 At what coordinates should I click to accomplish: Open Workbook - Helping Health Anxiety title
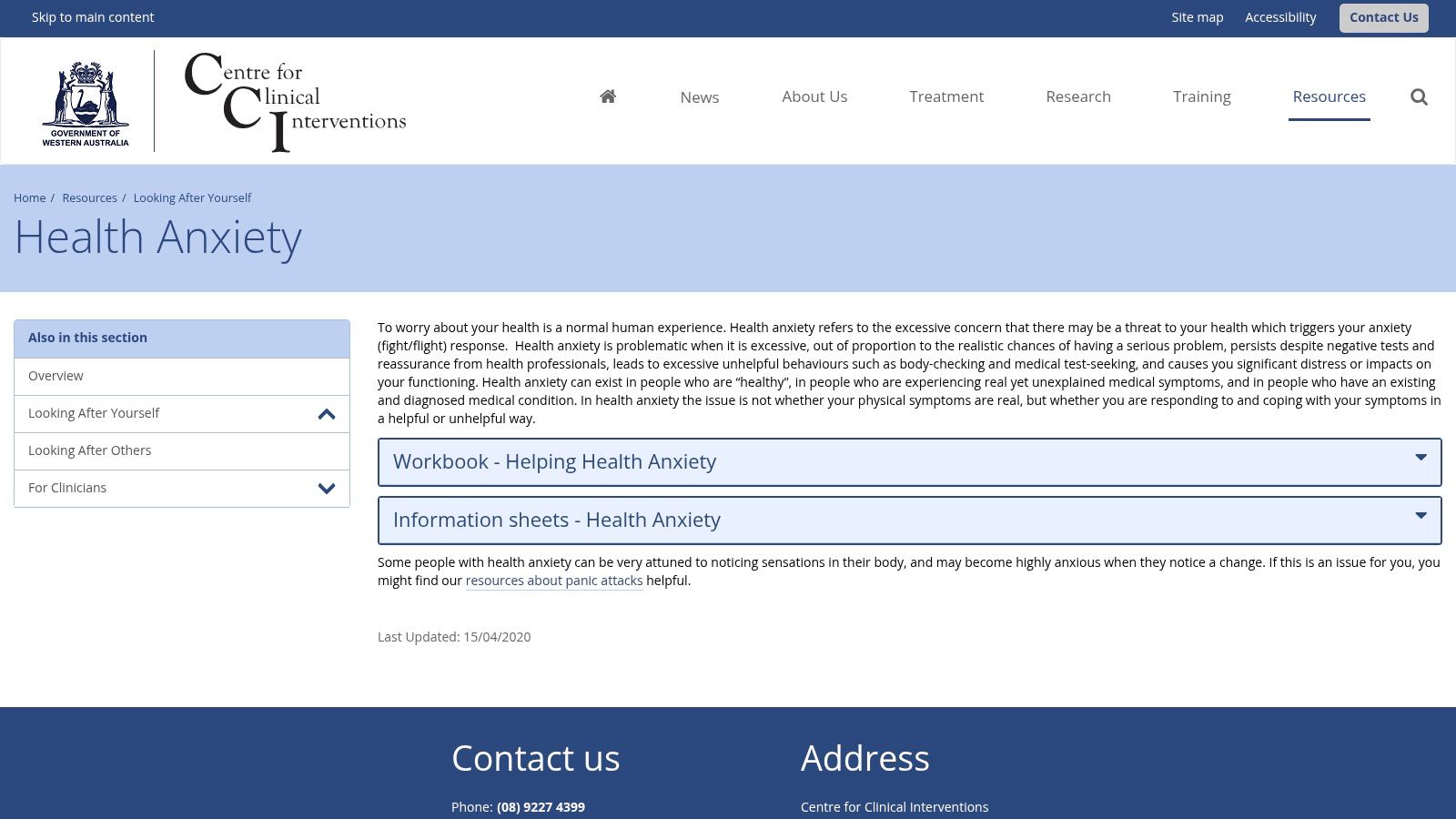[x=554, y=461]
